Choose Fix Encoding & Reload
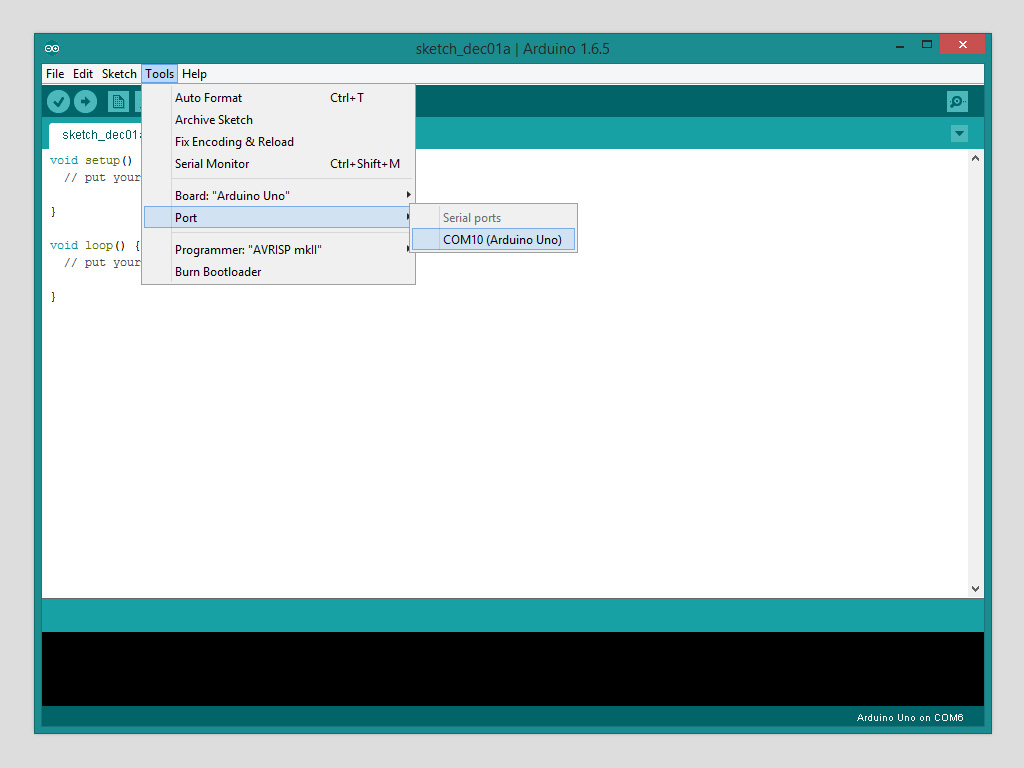This screenshot has height=768, width=1024. tap(279, 142)
